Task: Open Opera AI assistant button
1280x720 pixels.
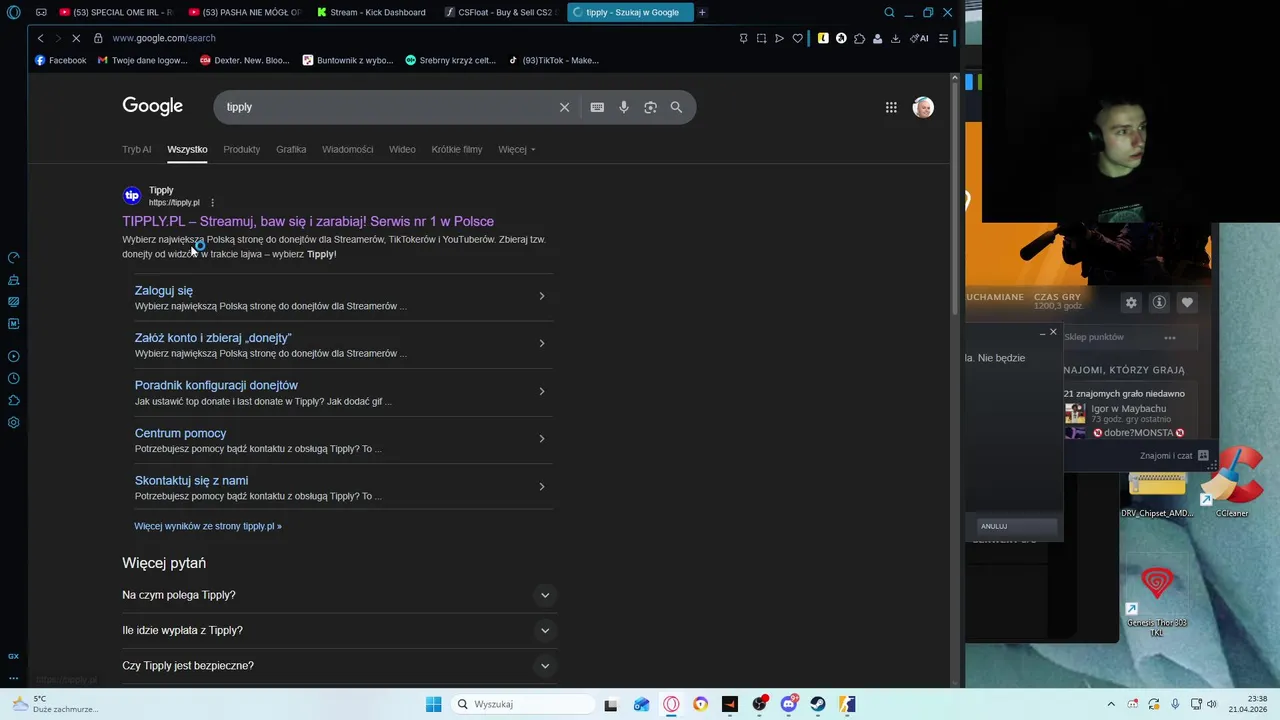Action: [x=919, y=38]
